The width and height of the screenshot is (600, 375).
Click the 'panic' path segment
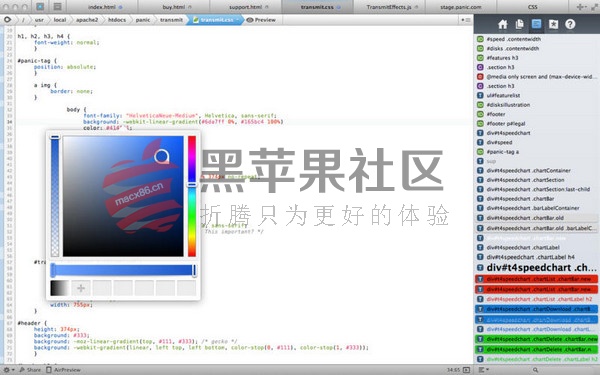click(x=143, y=20)
